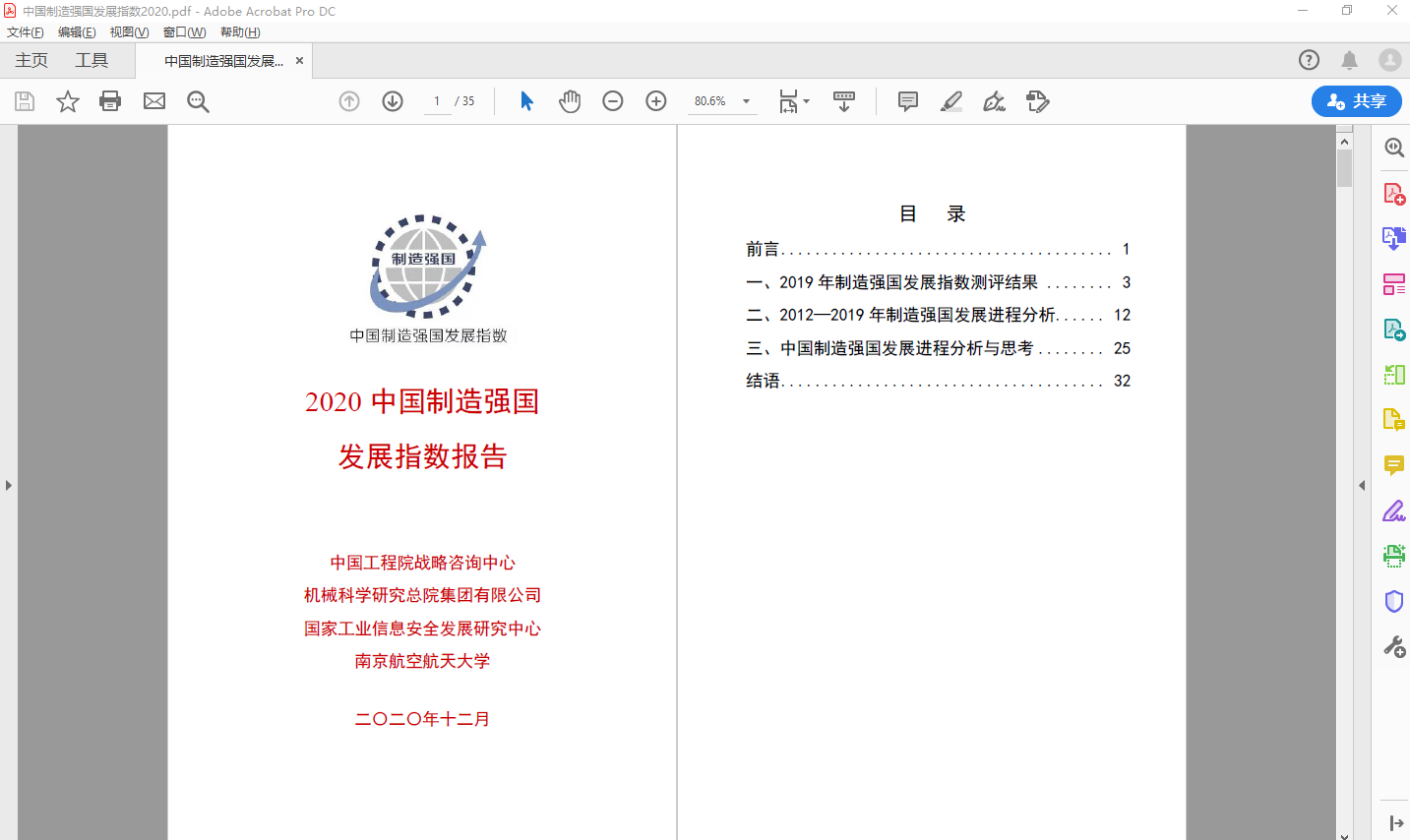Click the 中国制造强国发展进程分析与思考 entry
1410x840 pixels.
[x=938, y=348]
